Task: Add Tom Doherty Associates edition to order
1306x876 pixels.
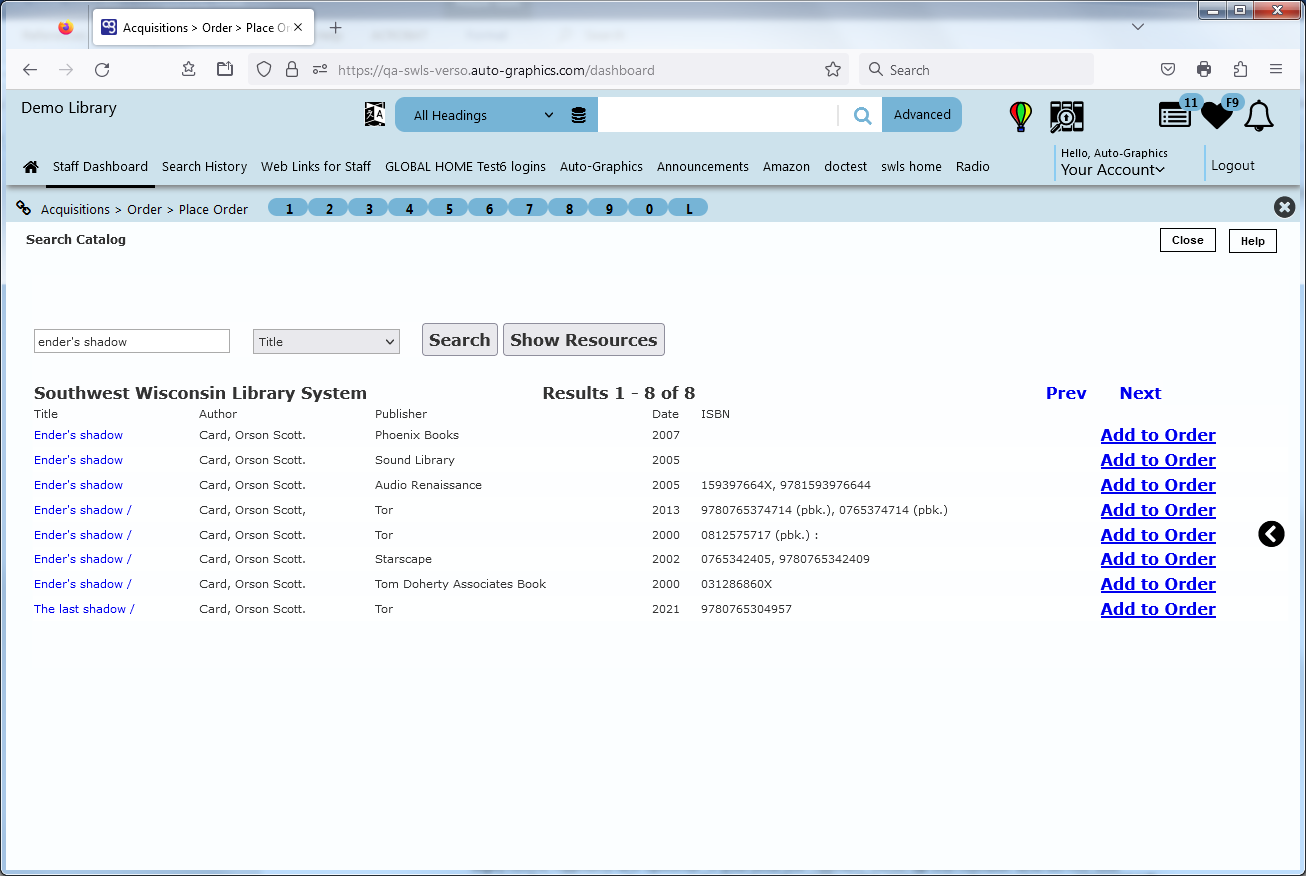Action: point(1158,584)
